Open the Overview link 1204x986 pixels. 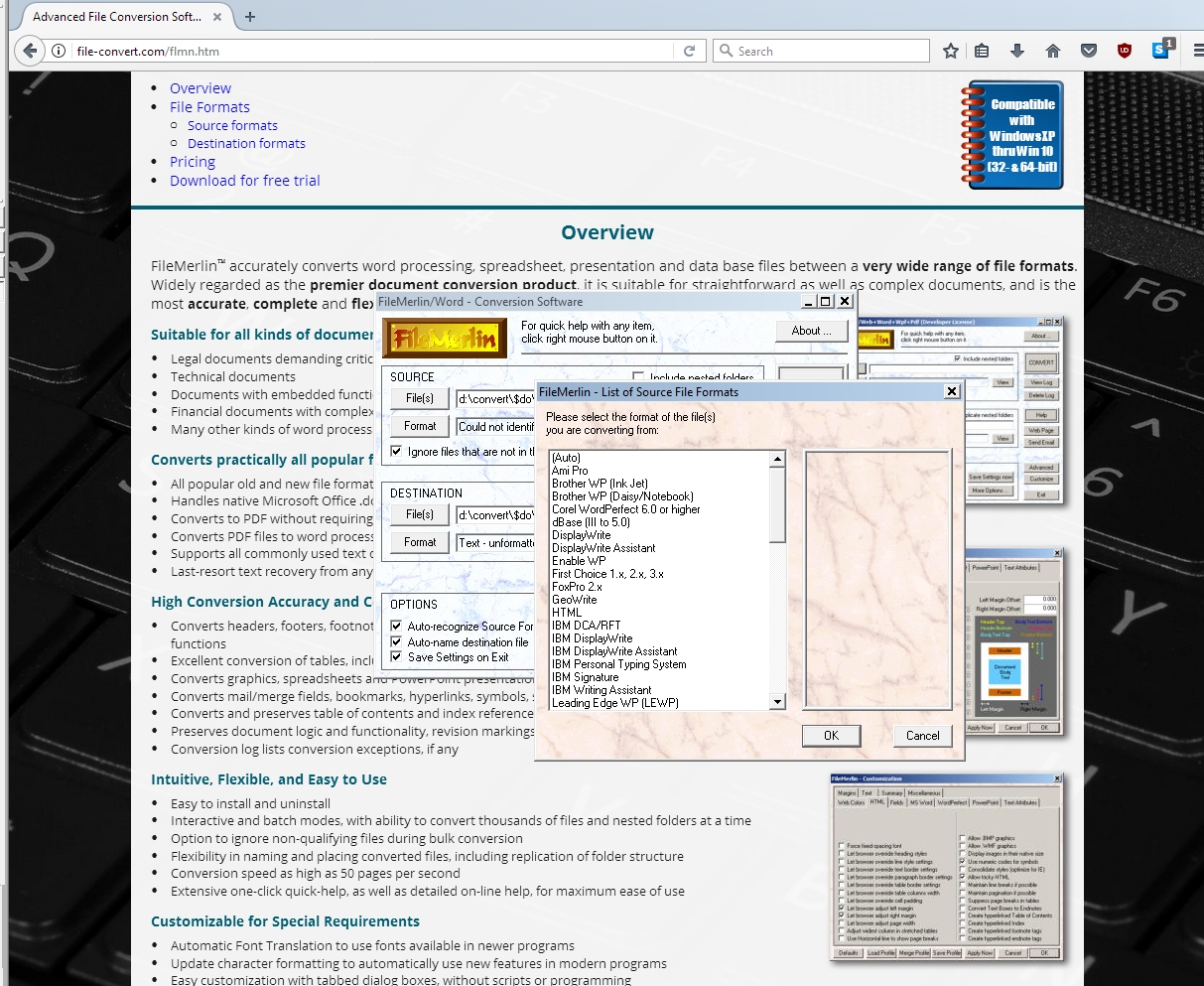click(x=201, y=88)
